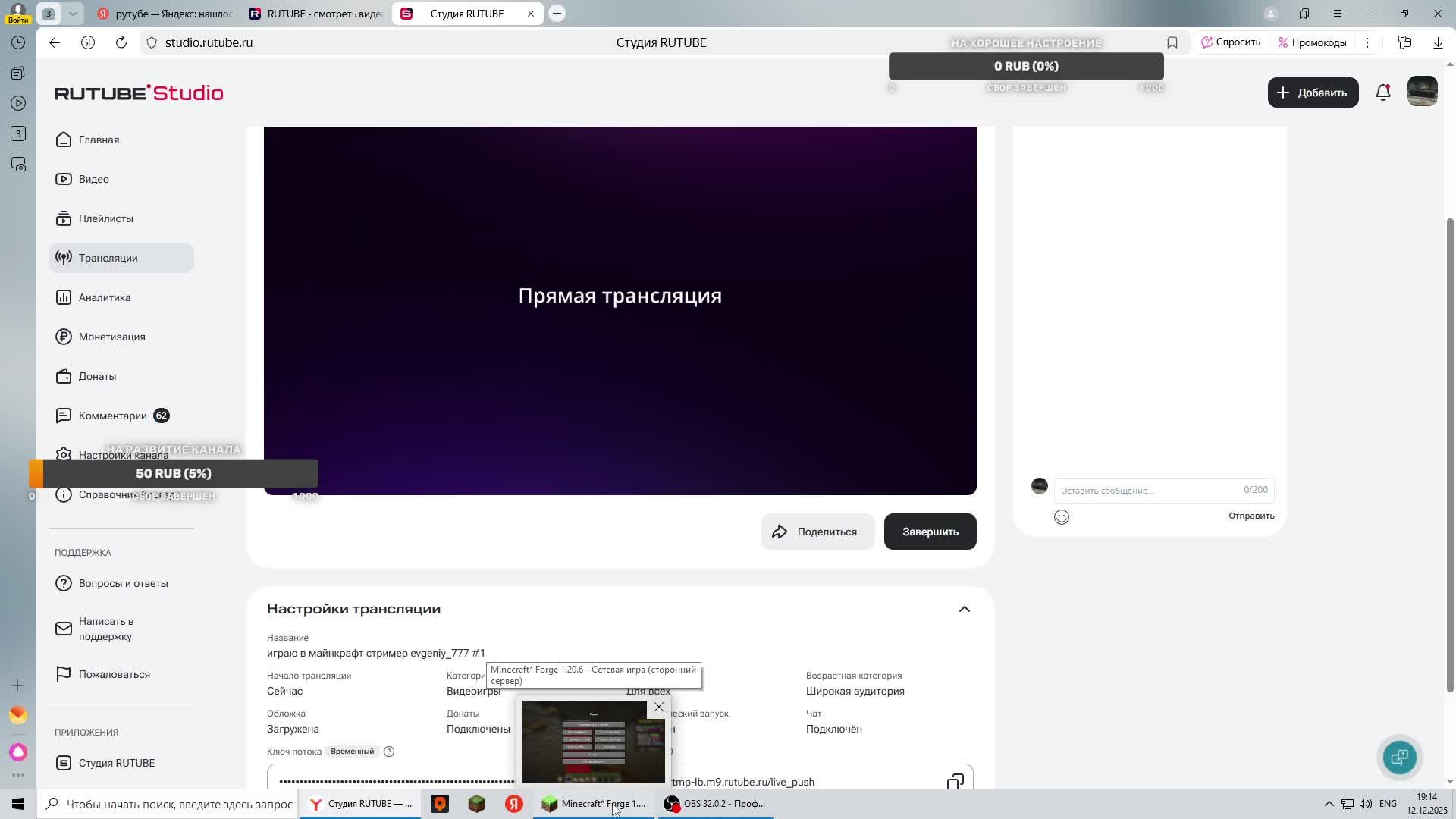Copy the stream server URL
Viewport: 1456px width, 819px height.
point(955,781)
